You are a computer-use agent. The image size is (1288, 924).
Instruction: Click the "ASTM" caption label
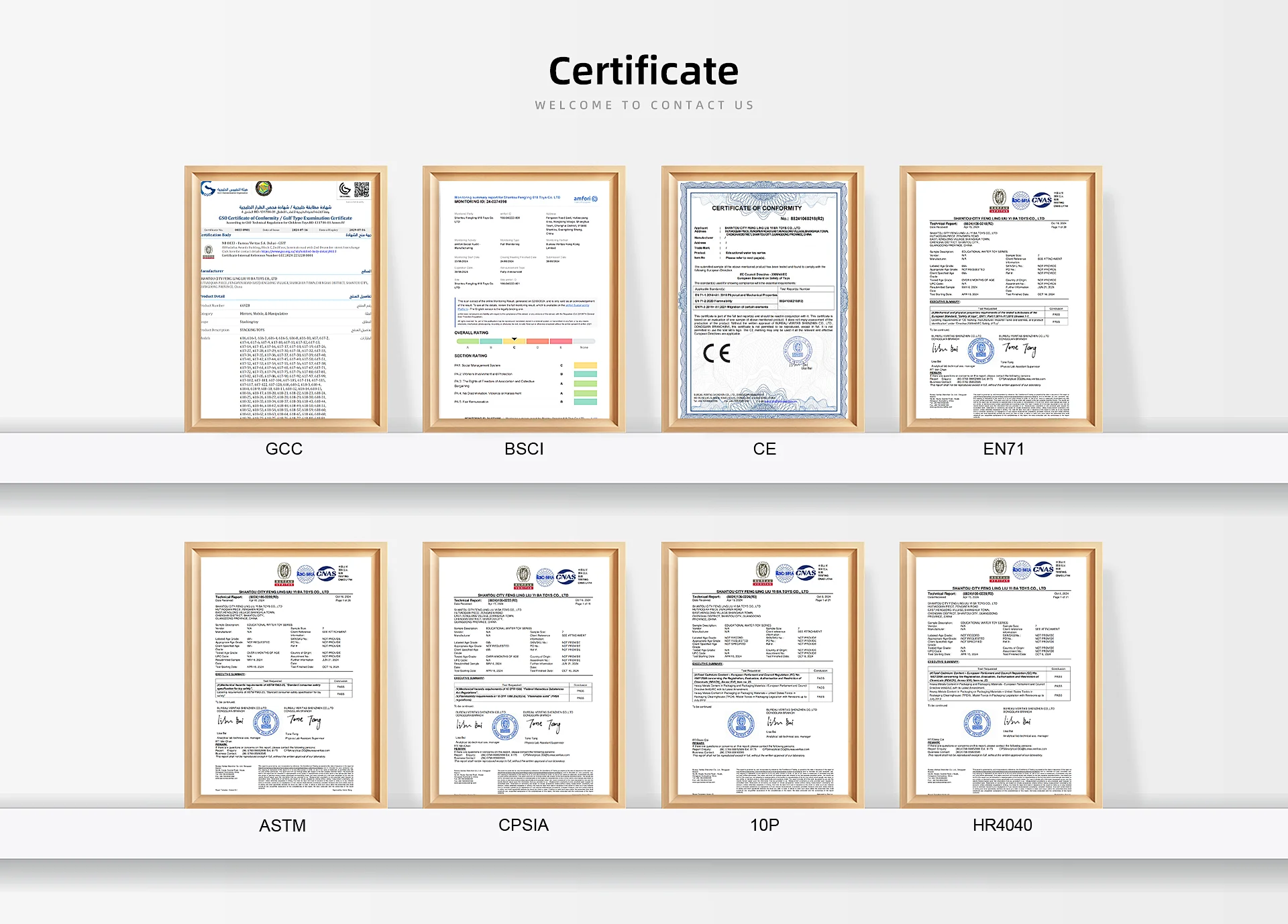click(x=282, y=825)
